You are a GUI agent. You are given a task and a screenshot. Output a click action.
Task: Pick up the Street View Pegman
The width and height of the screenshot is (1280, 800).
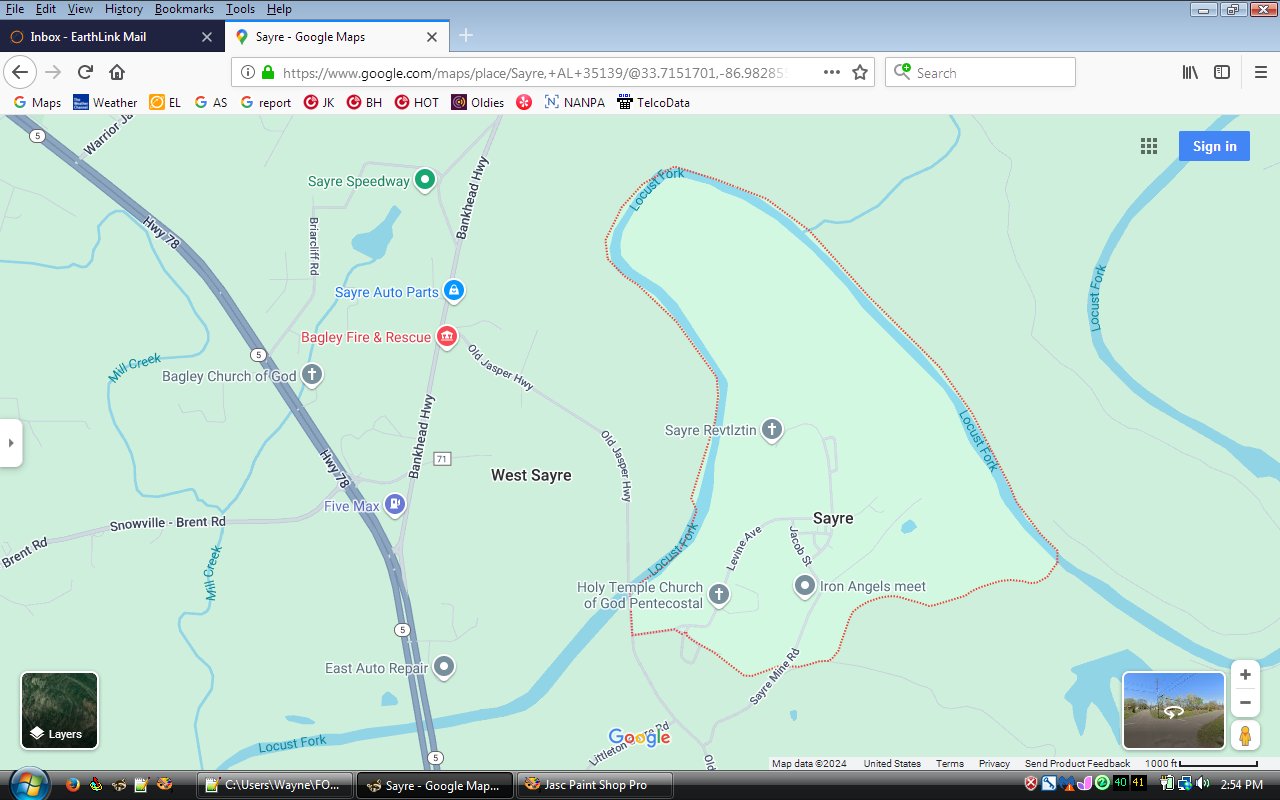click(1245, 735)
